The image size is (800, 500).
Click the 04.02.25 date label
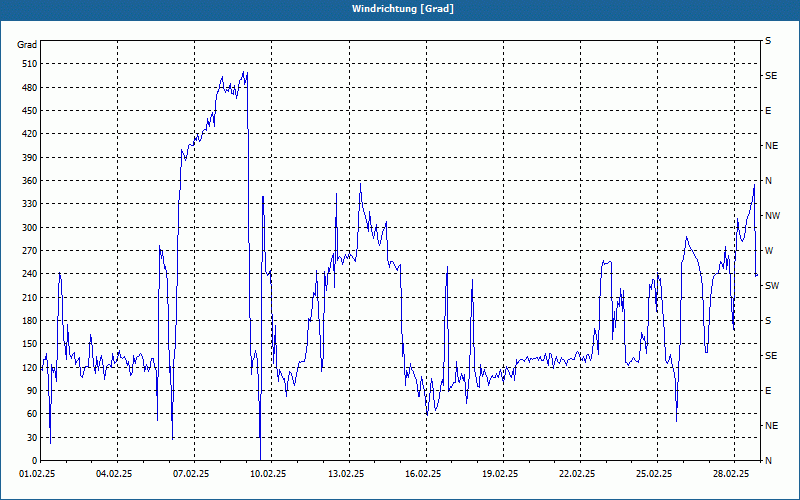pos(114,474)
